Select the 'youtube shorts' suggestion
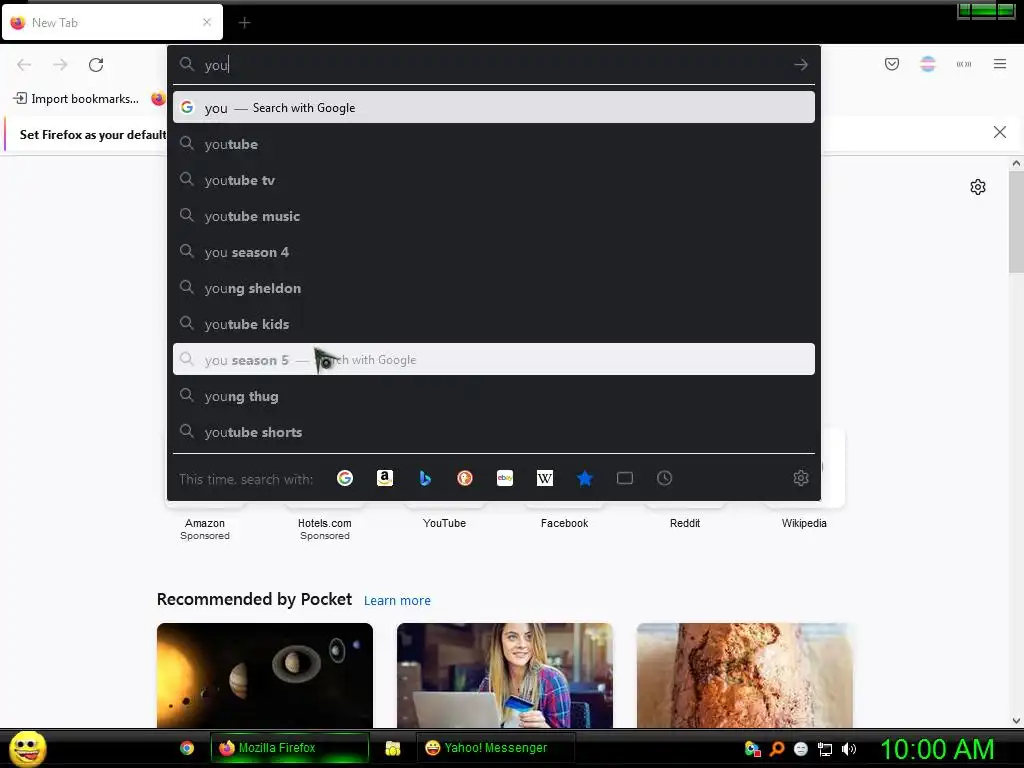 point(494,432)
